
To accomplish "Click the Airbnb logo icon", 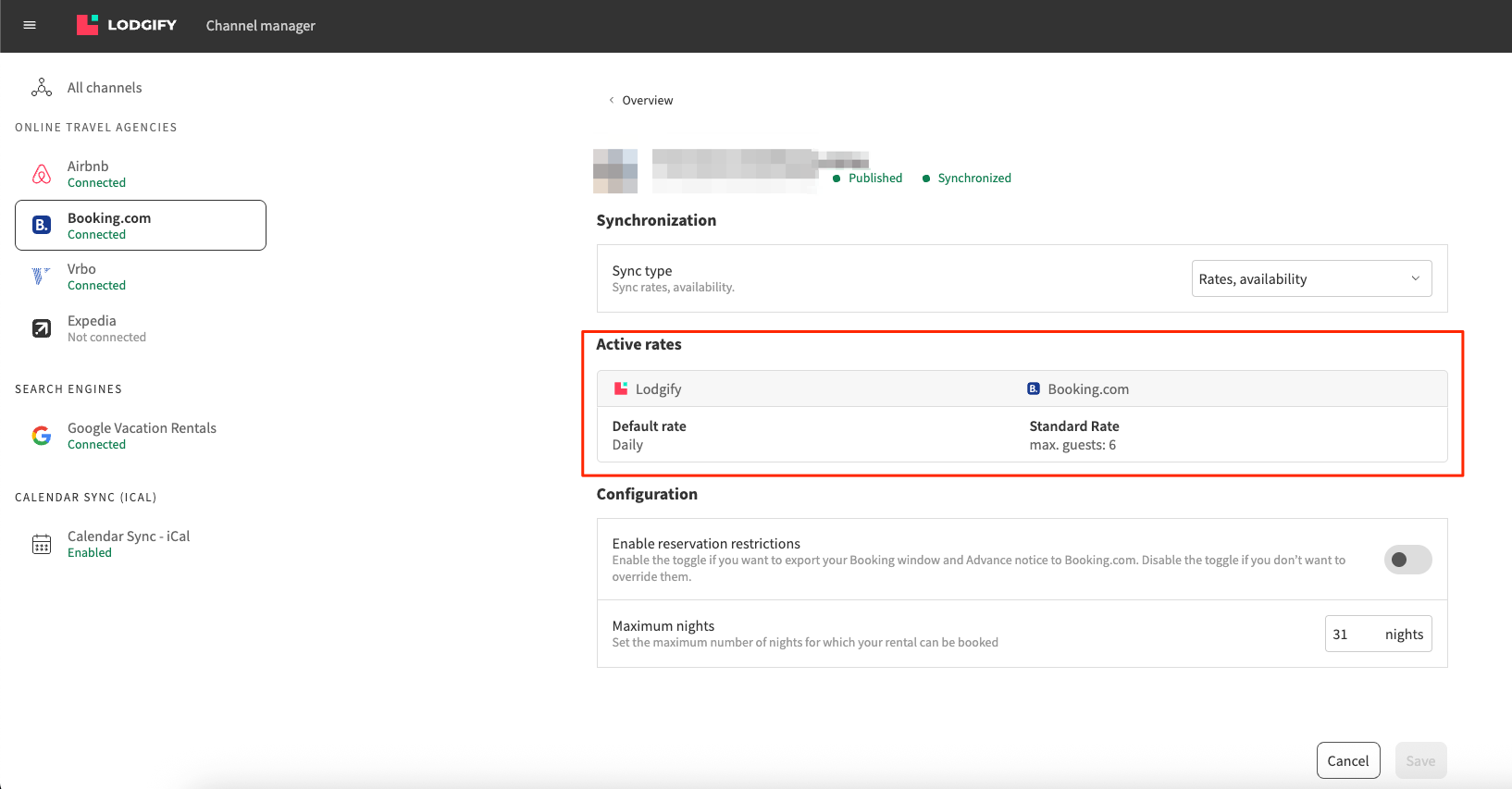I will coord(42,174).
